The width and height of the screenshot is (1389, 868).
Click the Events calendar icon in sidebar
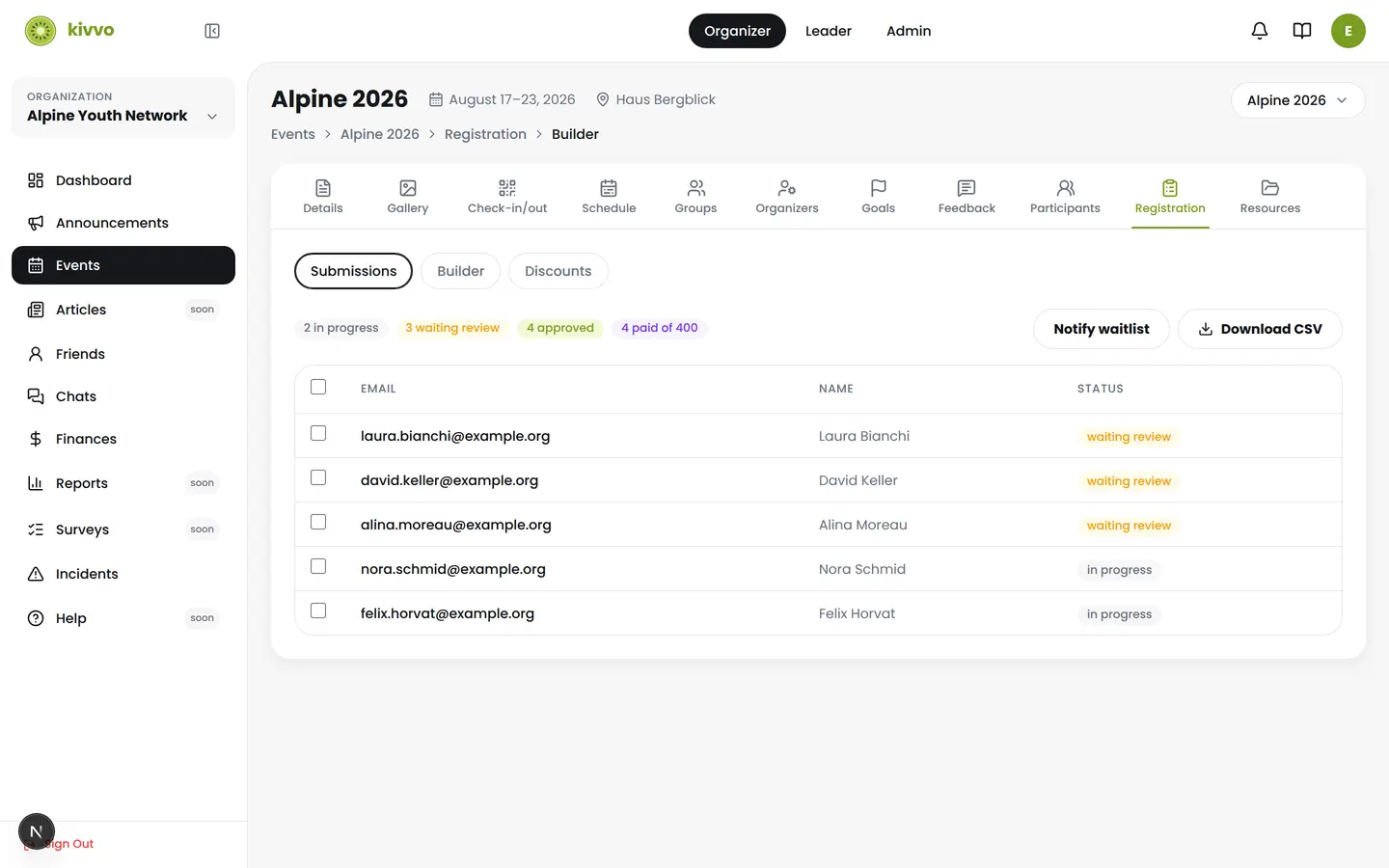36,265
